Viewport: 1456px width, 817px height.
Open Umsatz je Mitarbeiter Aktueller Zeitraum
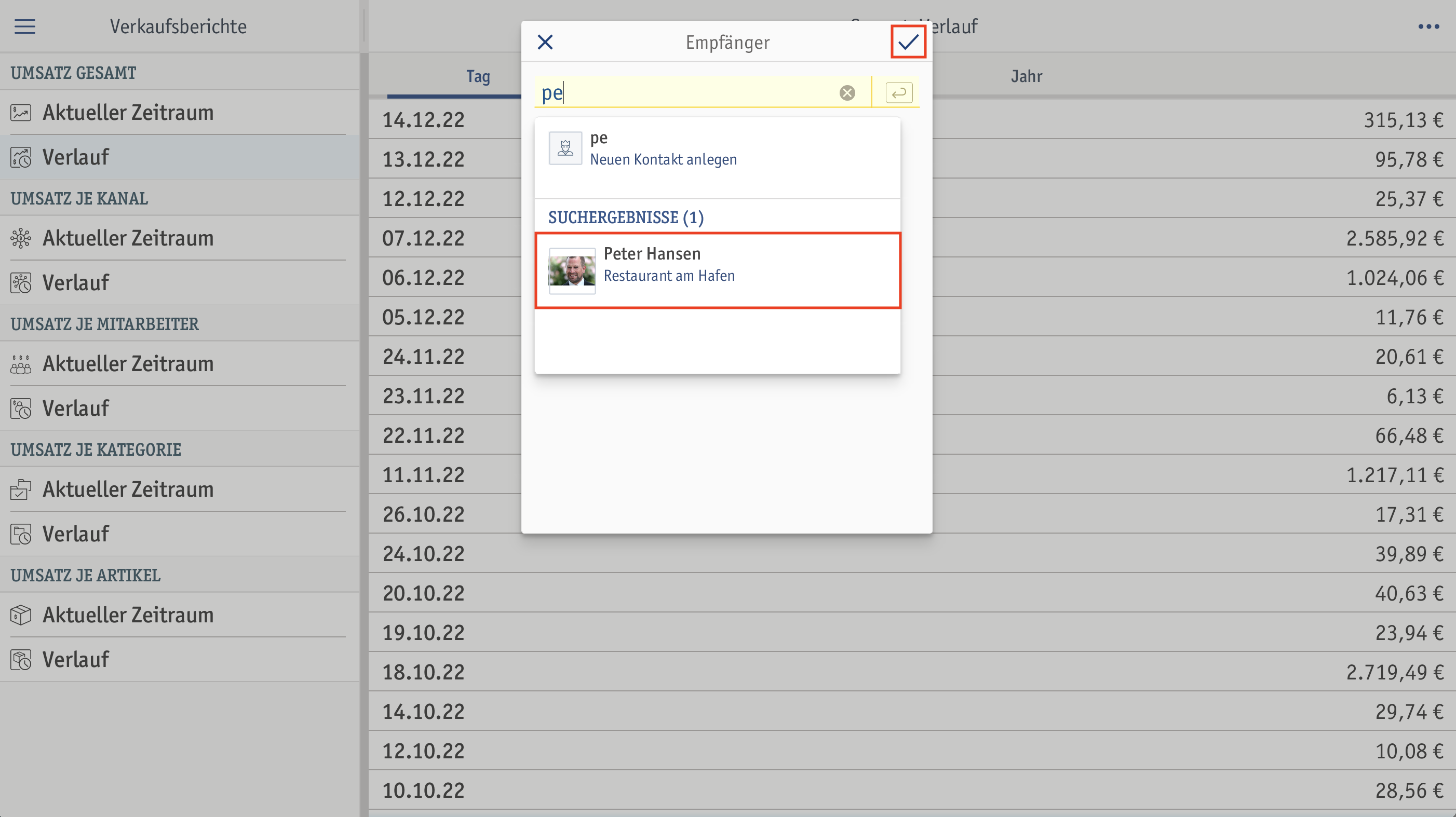click(x=179, y=363)
